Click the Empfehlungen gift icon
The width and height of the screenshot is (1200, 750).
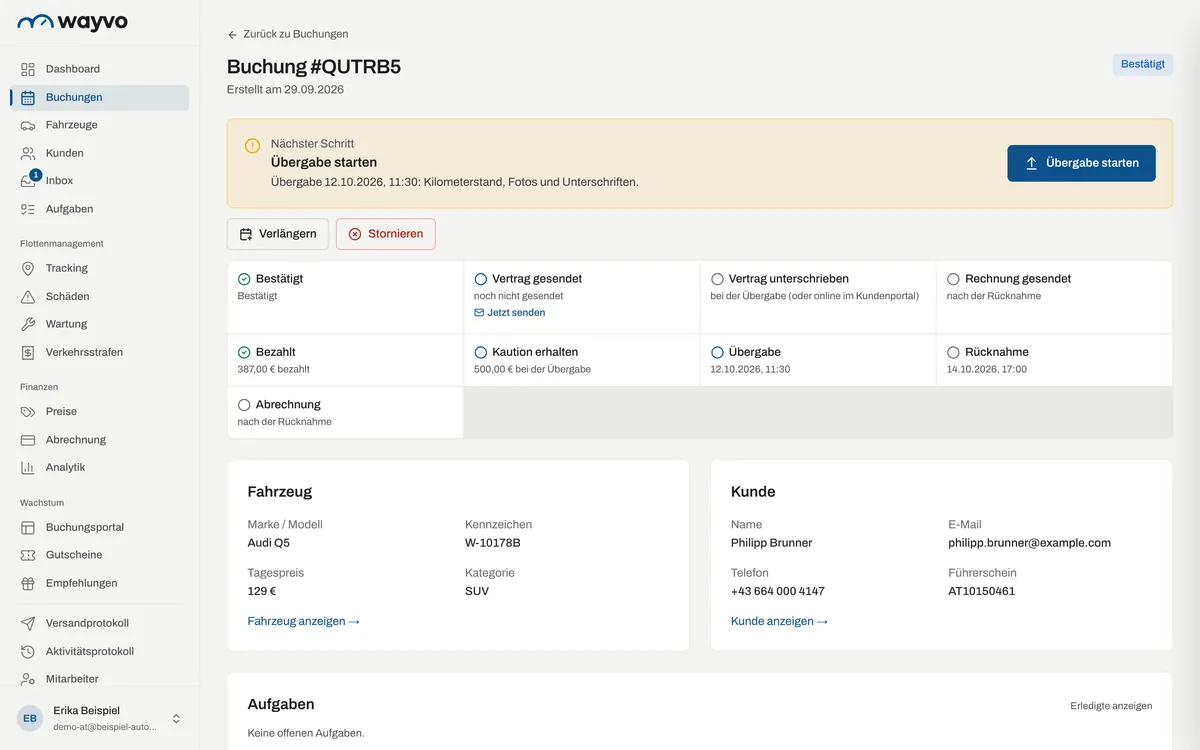tap(28, 583)
